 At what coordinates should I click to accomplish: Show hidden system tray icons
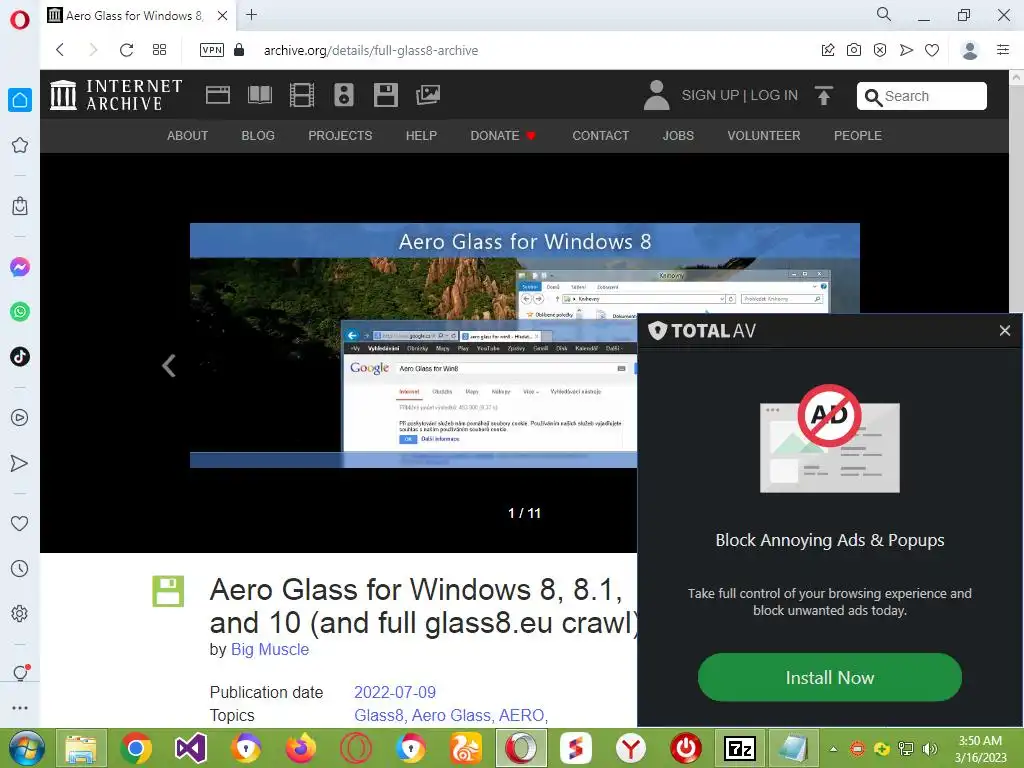(833, 749)
